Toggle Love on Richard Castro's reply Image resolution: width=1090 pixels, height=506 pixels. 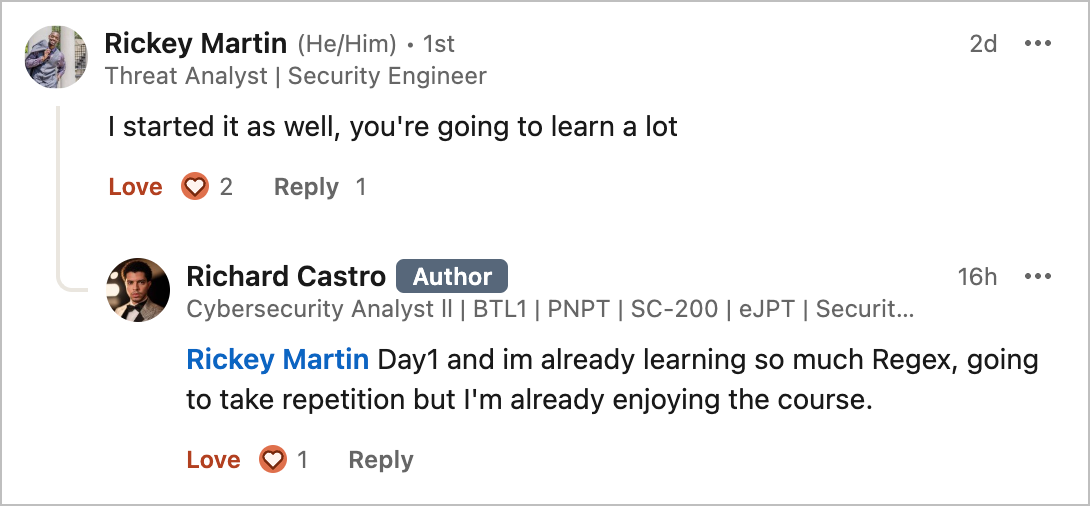[213, 459]
